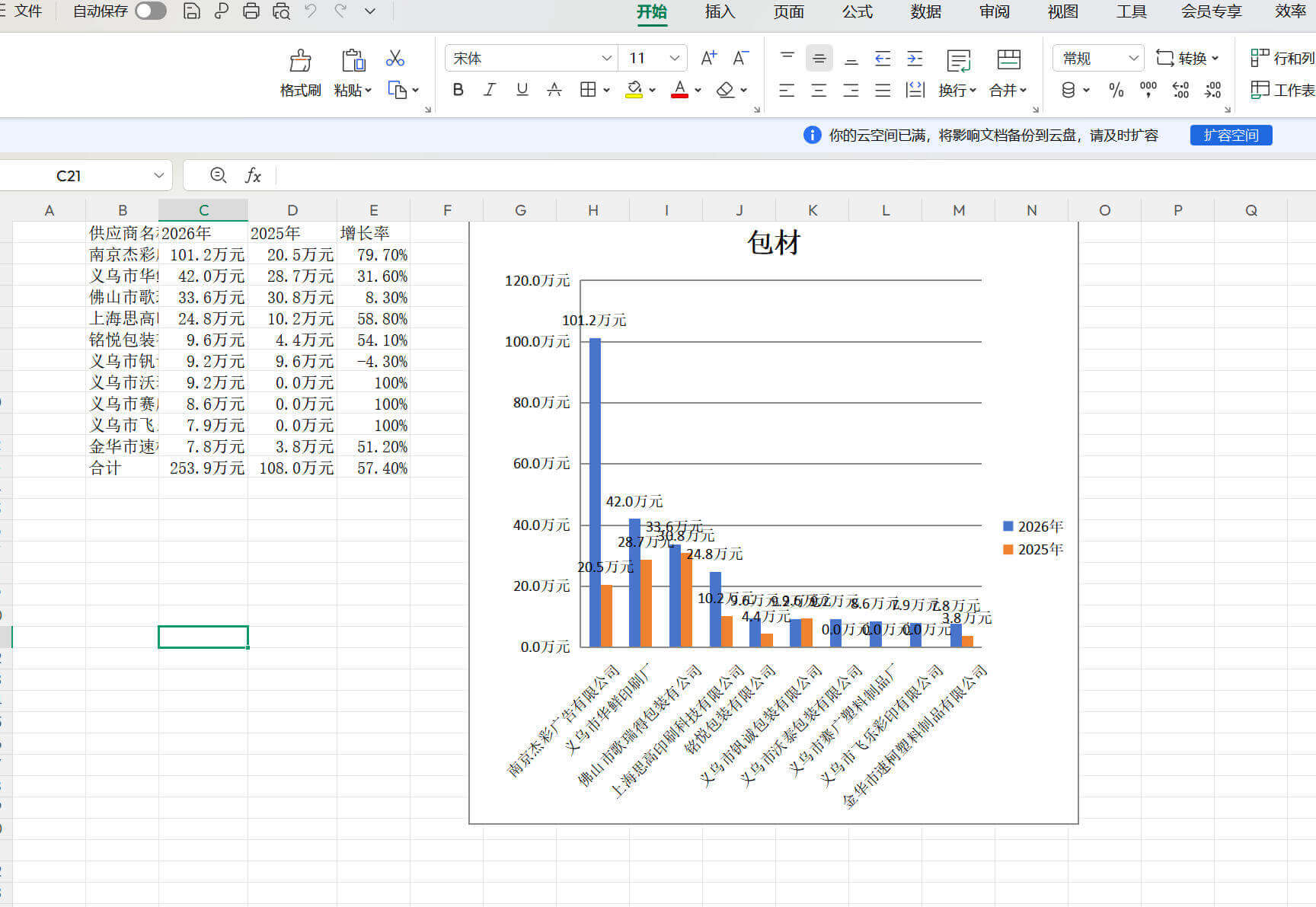Click the Expand Space (扩容空间) button
Viewport: 1316px width, 907px height.
(1231, 136)
